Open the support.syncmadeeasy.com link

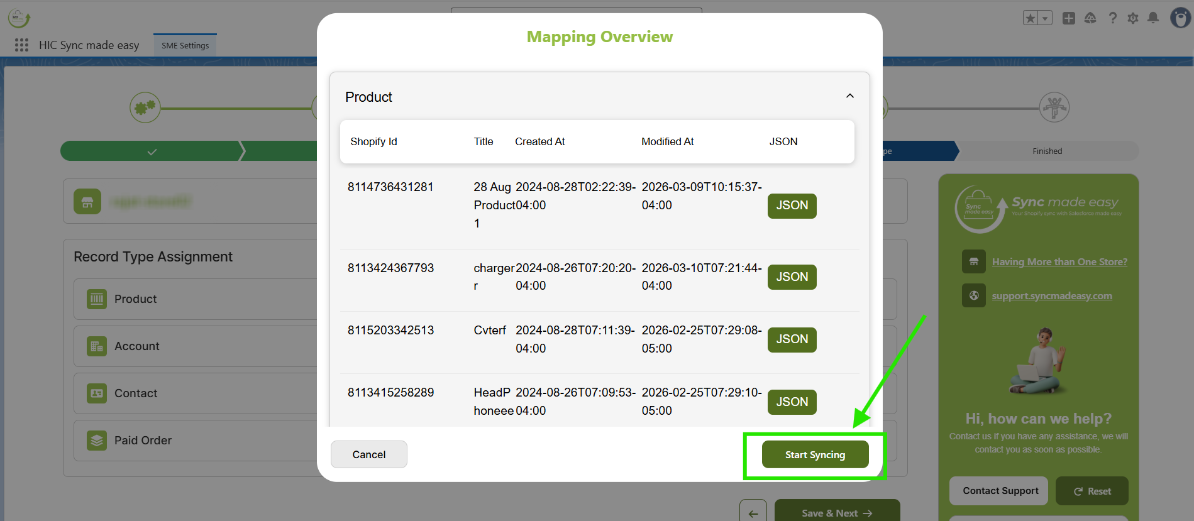[1052, 296]
